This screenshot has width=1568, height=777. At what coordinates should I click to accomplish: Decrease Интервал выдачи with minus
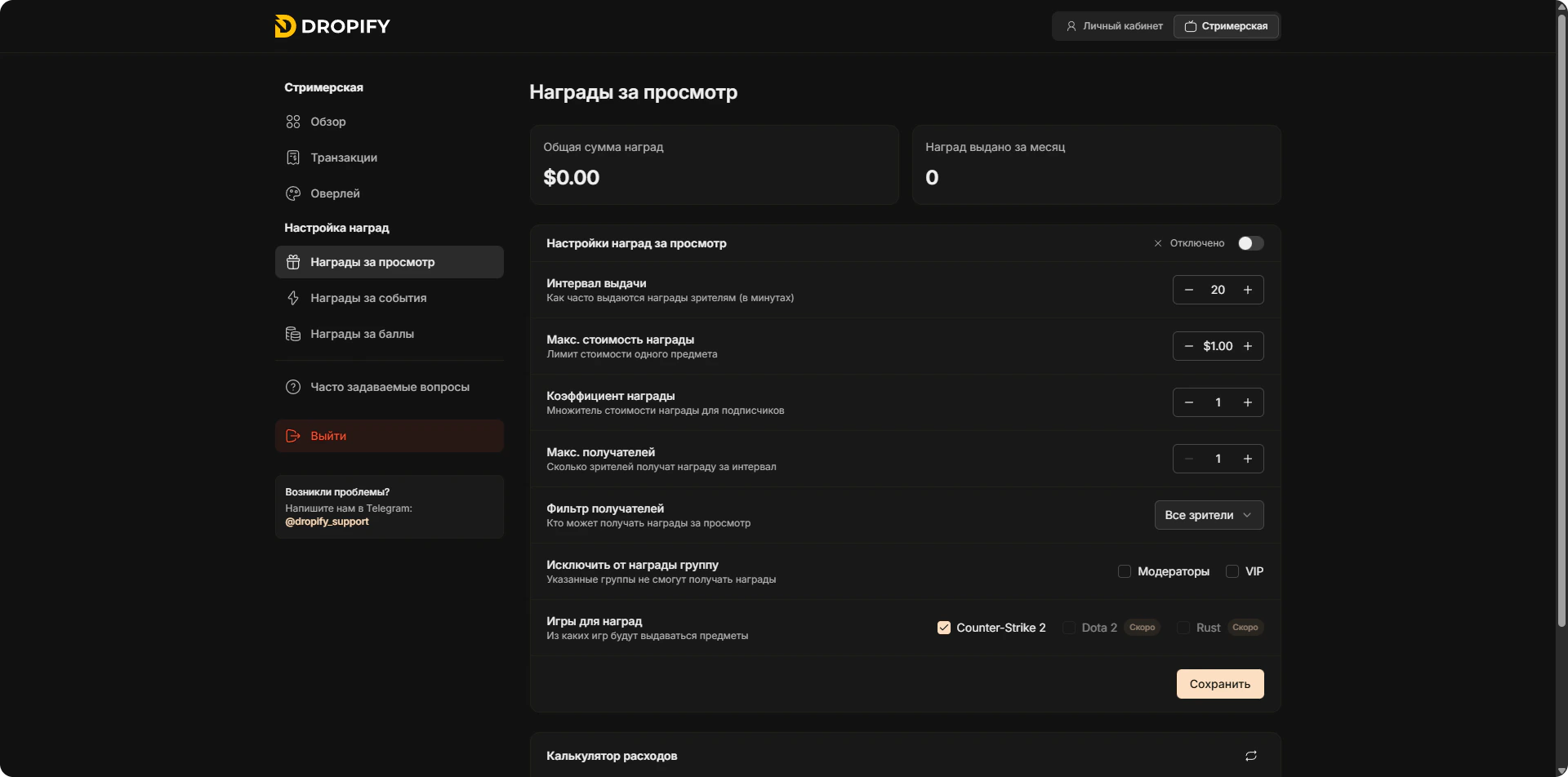click(x=1189, y=290)
